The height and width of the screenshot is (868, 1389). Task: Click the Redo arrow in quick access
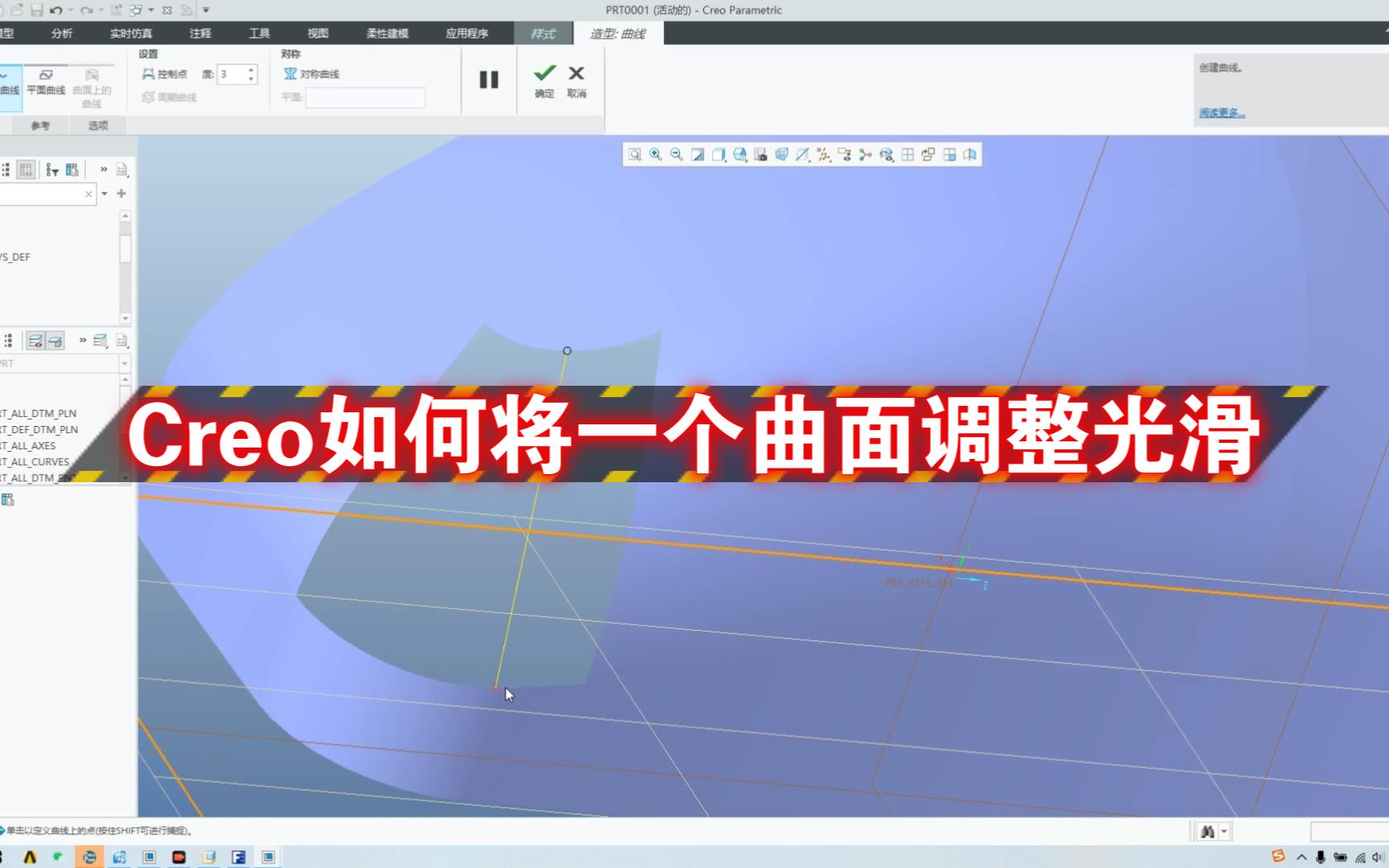click(x=86, y=10)
